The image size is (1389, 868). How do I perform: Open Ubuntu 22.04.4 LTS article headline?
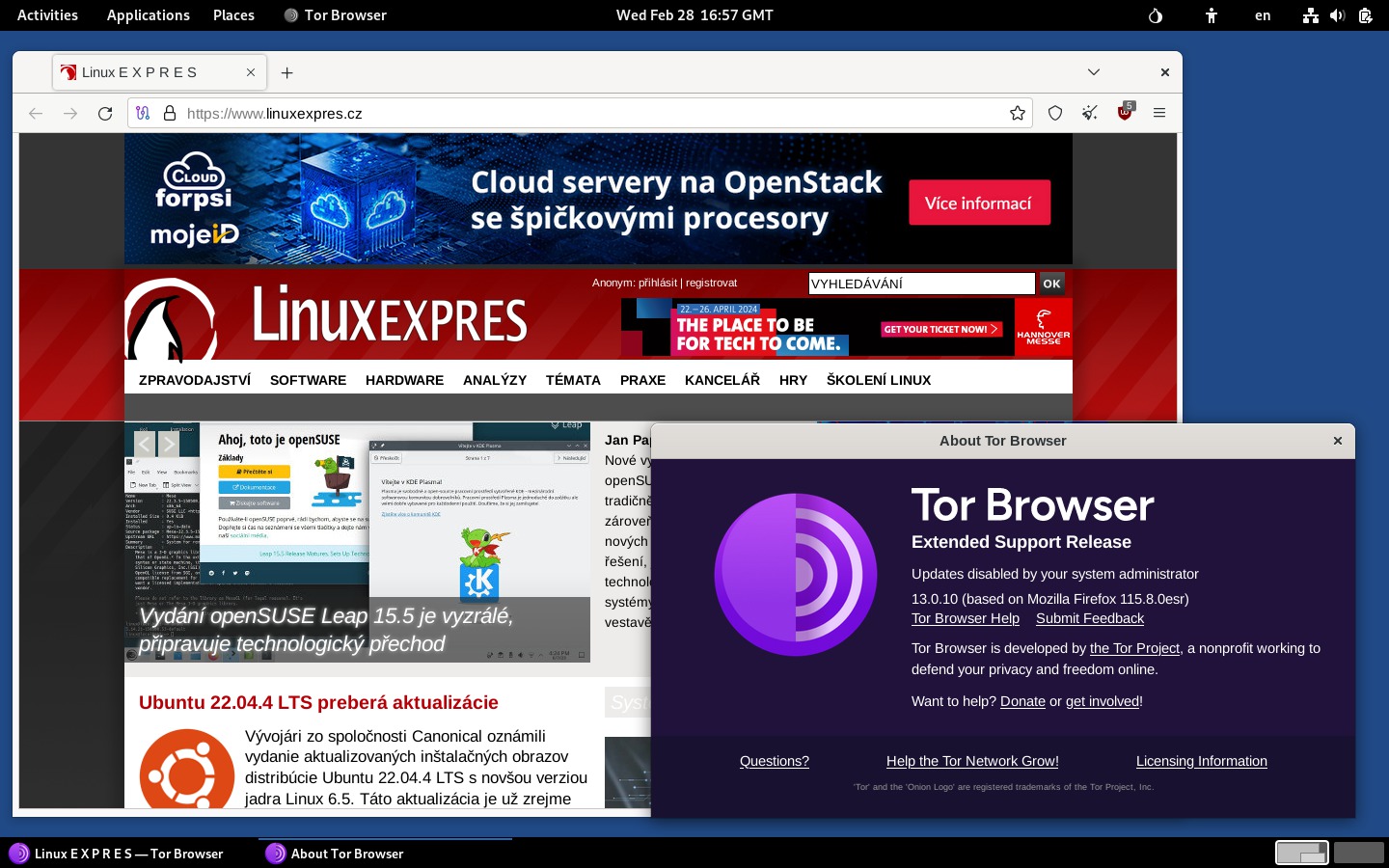(318, 703)
